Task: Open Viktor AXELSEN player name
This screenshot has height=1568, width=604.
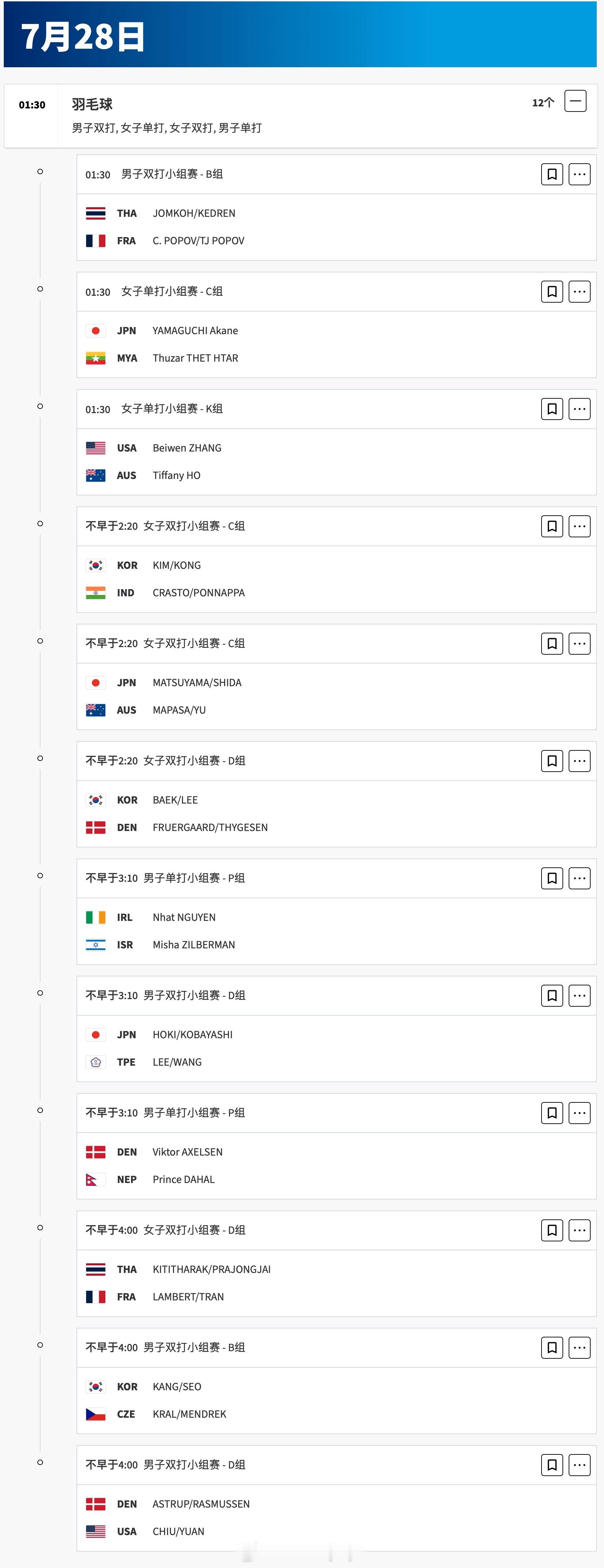Action: (187, 1152)
